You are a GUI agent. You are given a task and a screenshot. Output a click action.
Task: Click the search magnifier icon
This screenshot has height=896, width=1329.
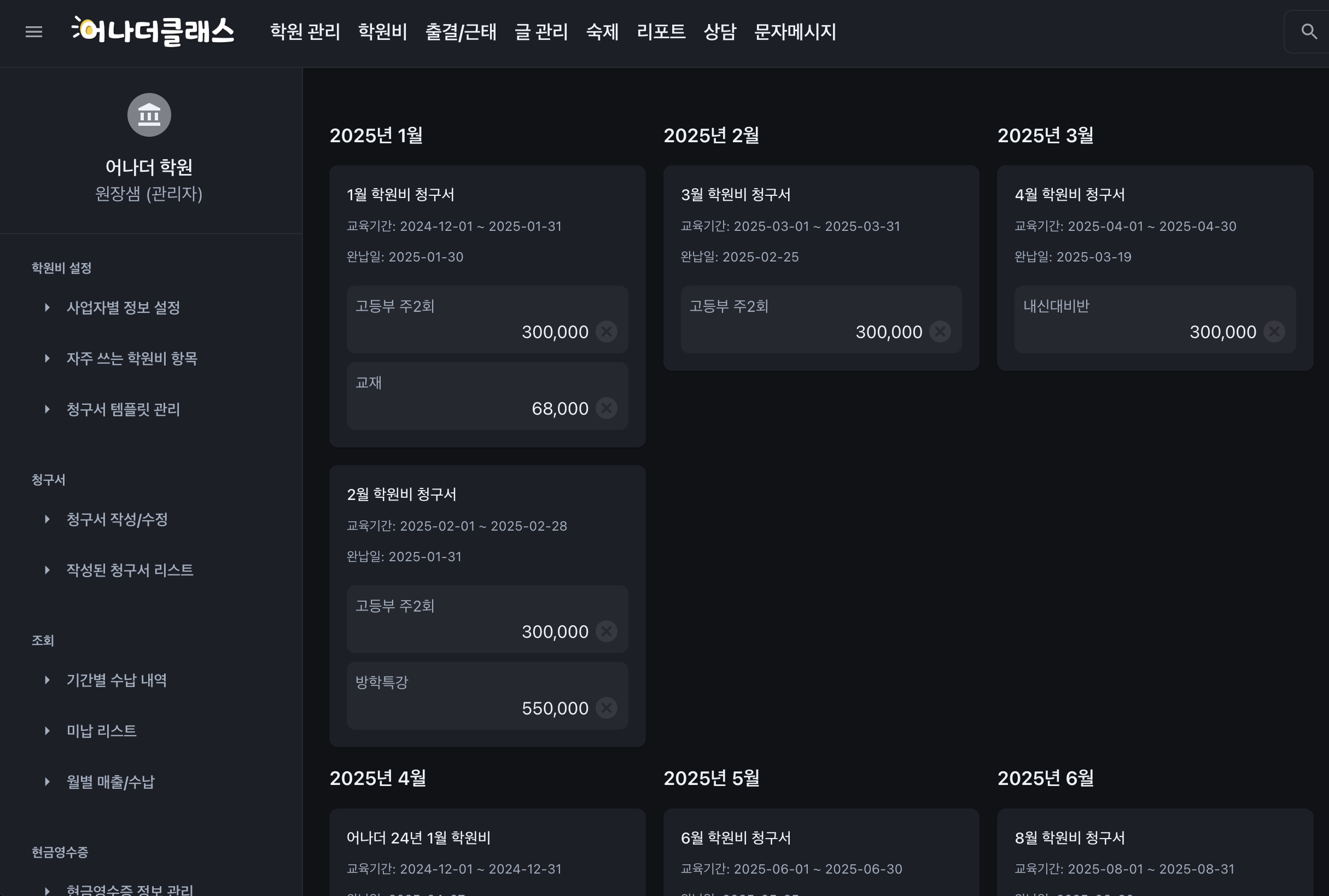pos(1308,31)
